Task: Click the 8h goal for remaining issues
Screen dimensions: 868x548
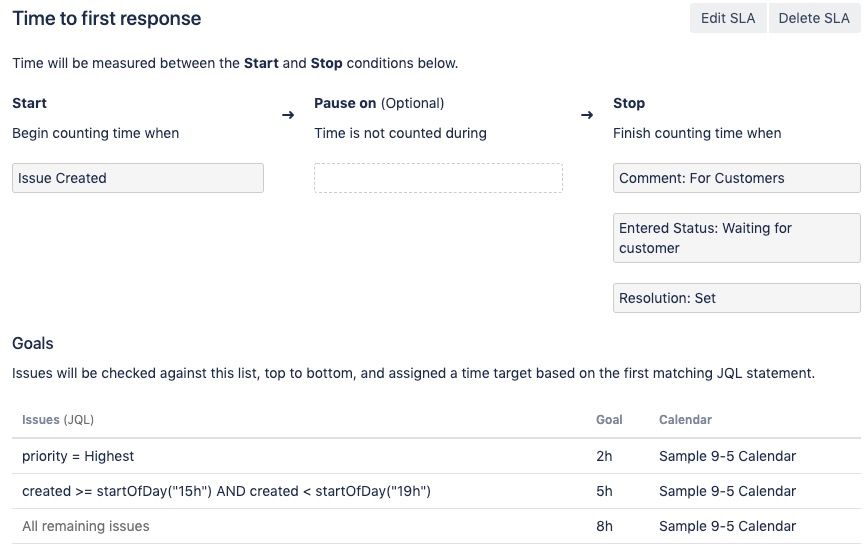Action: point(604,526)
